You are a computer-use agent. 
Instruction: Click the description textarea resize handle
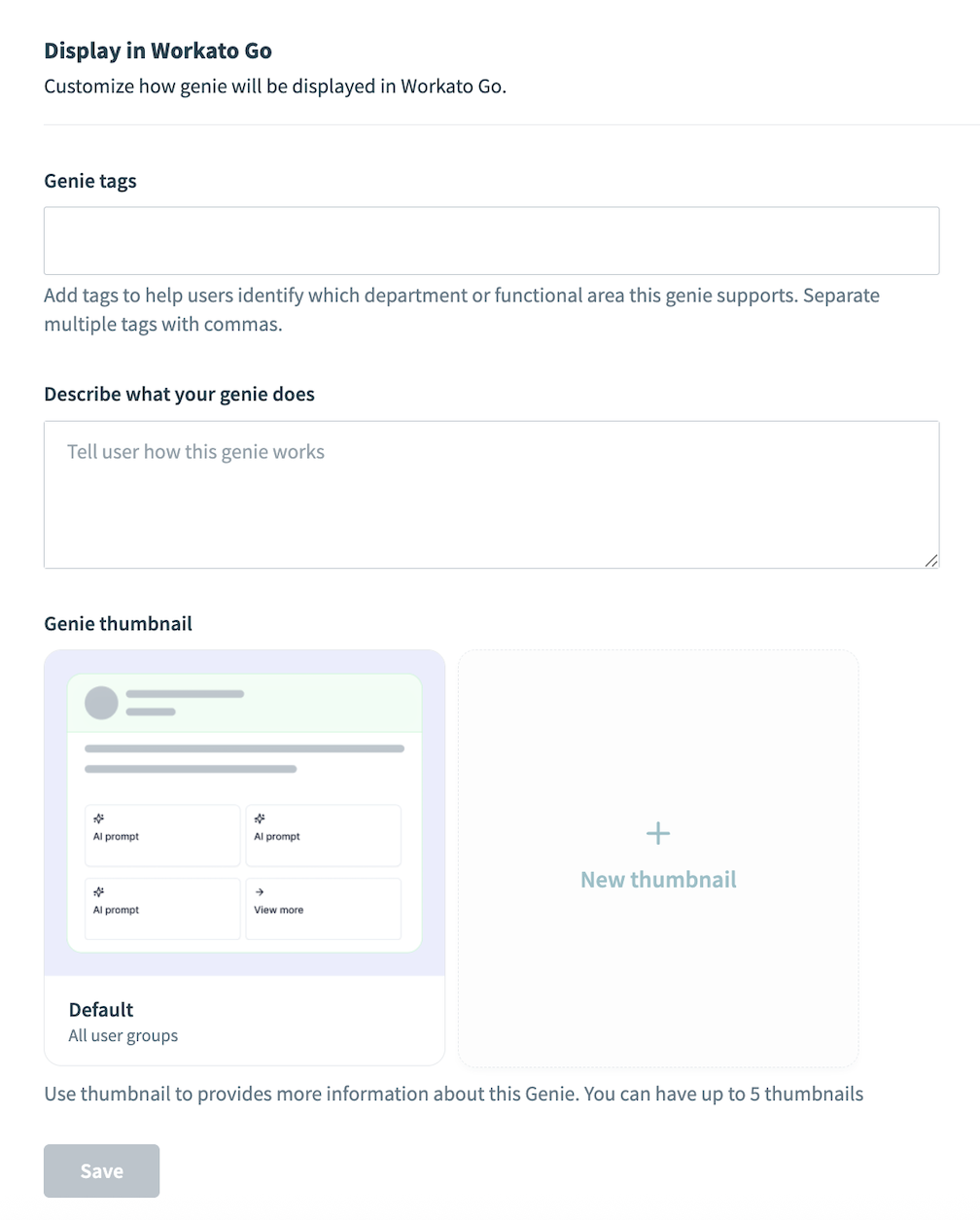931,561
